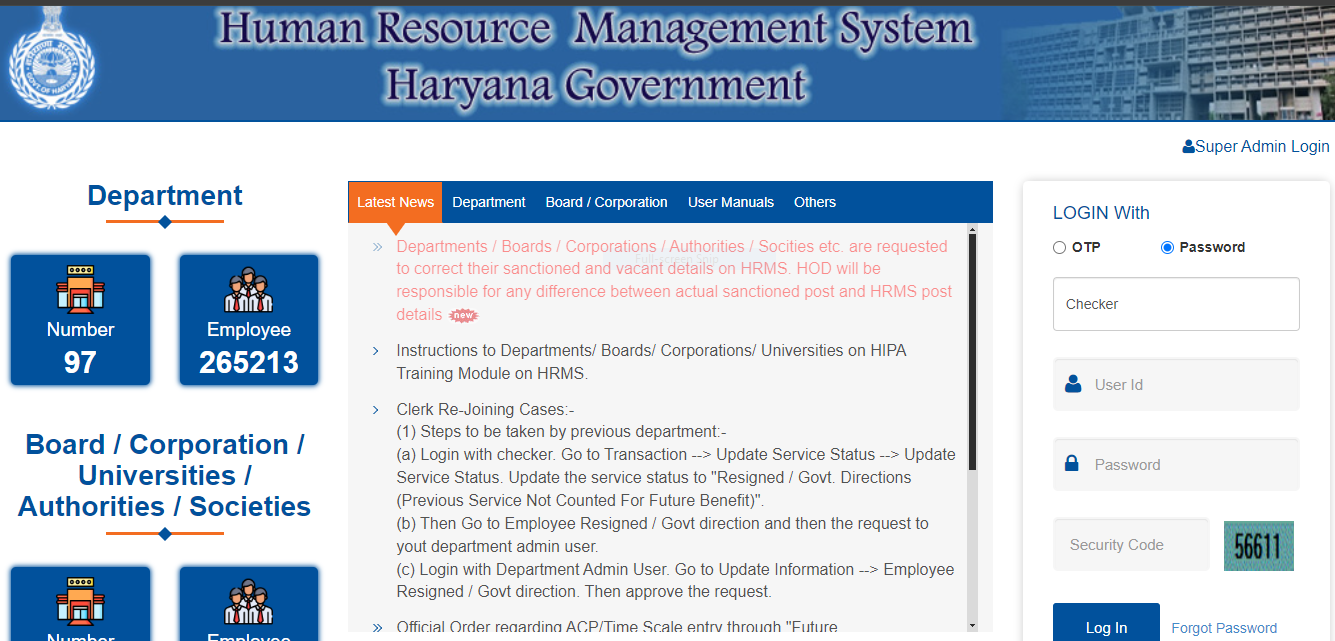Click the Department Number 97 card
The height and width of the screenshot is (641, 1335).
pyautogui.click(x=80, y=320)
